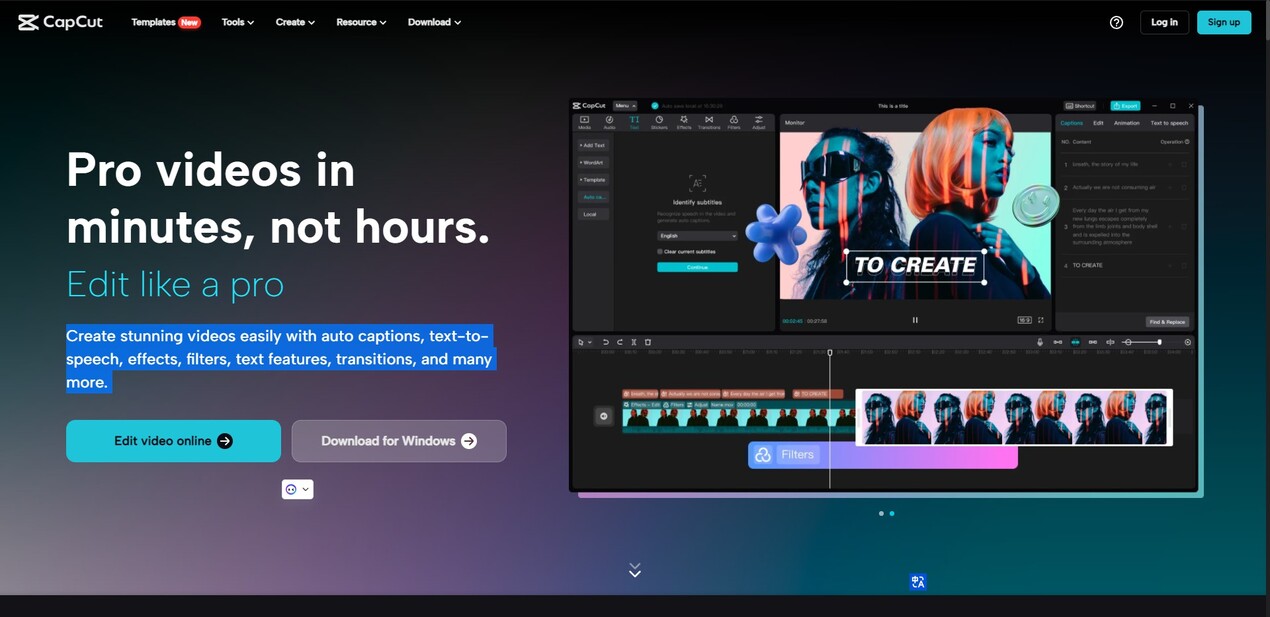
Task: Tick the Clear current subtitles checkbox
Action: coord(660,252)
